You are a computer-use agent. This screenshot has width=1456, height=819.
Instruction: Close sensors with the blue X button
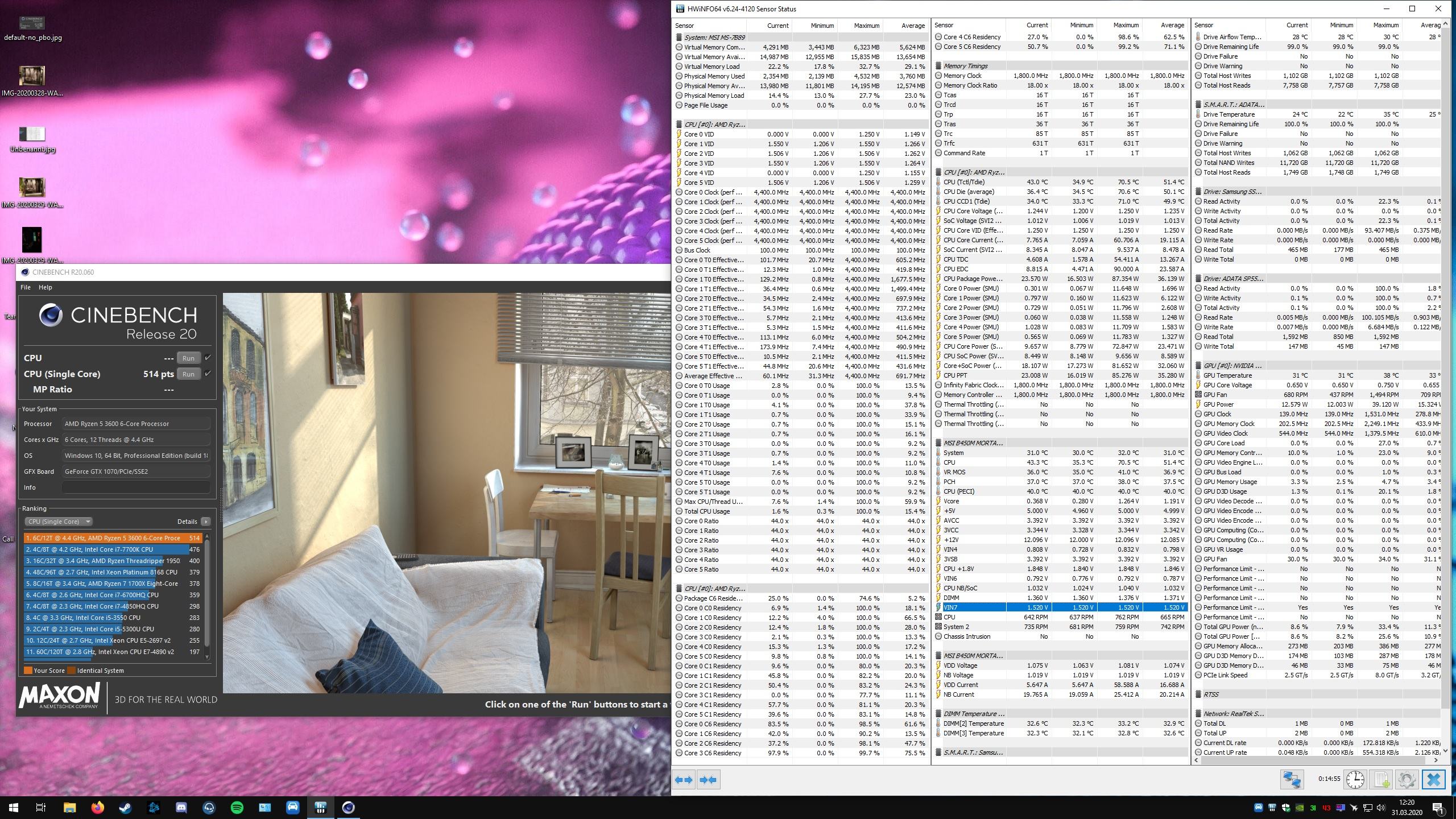(1433, 779)
